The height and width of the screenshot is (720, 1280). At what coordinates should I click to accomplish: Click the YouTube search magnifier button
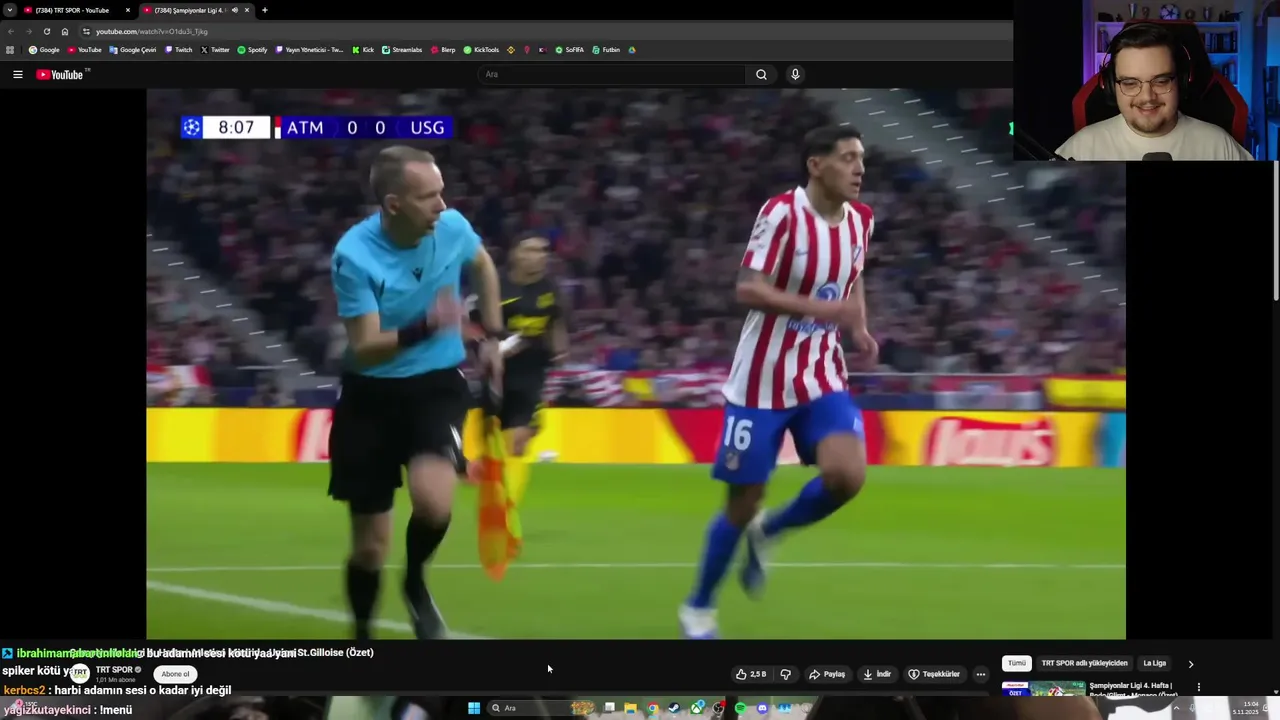coord(761,74)
